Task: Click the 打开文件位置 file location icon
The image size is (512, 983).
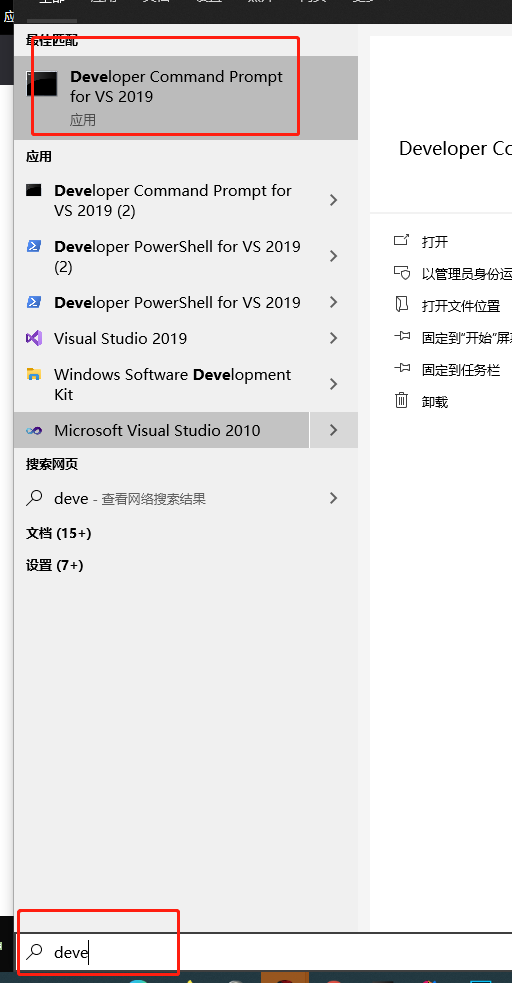Action: coord(401,305)
